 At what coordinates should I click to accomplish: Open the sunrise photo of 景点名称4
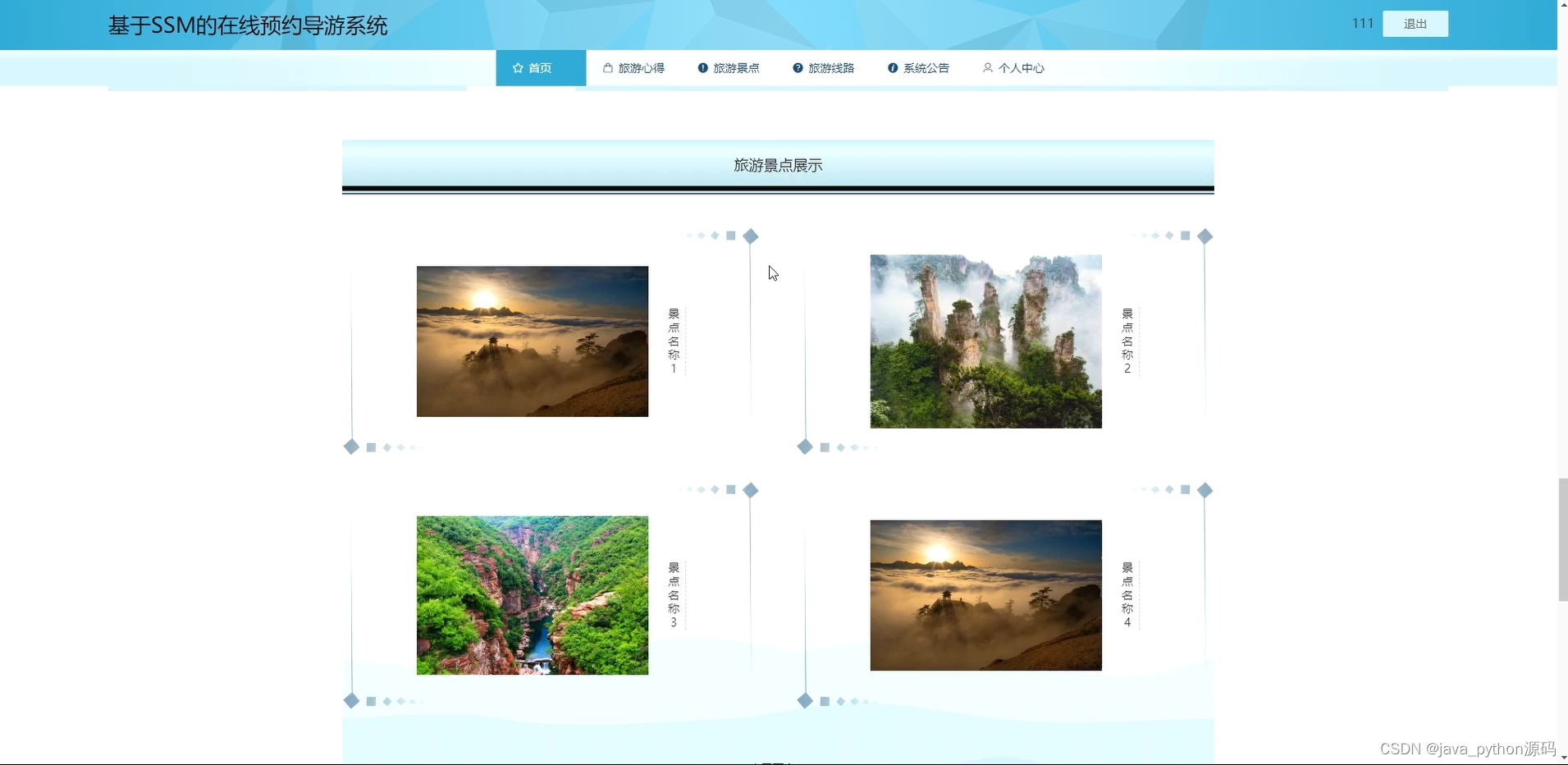(x=985, y=595)
